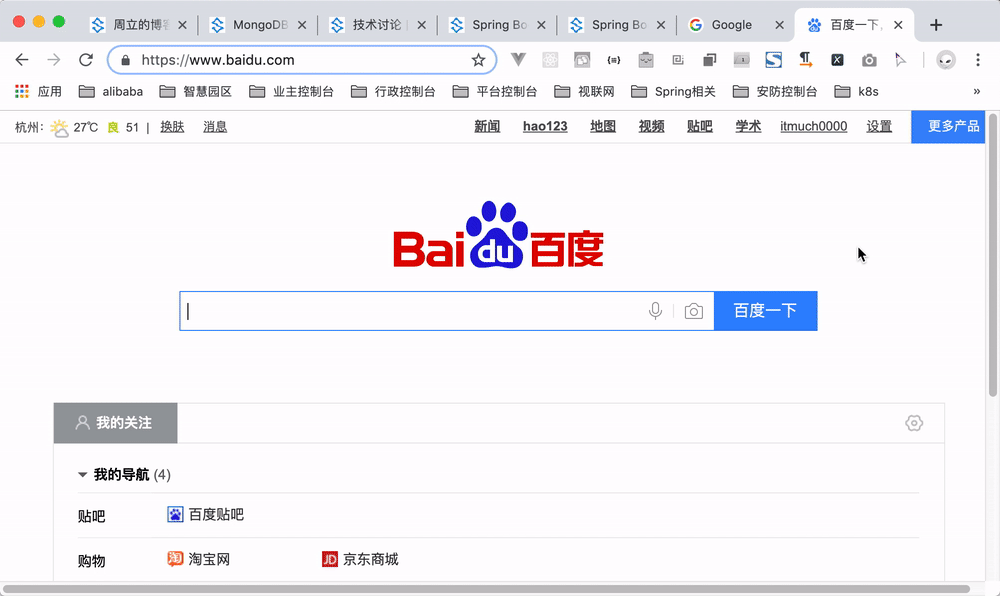Click the camera image search icon
The height and width of the screenshot is (596, 1000).
(x=693, y=311)
